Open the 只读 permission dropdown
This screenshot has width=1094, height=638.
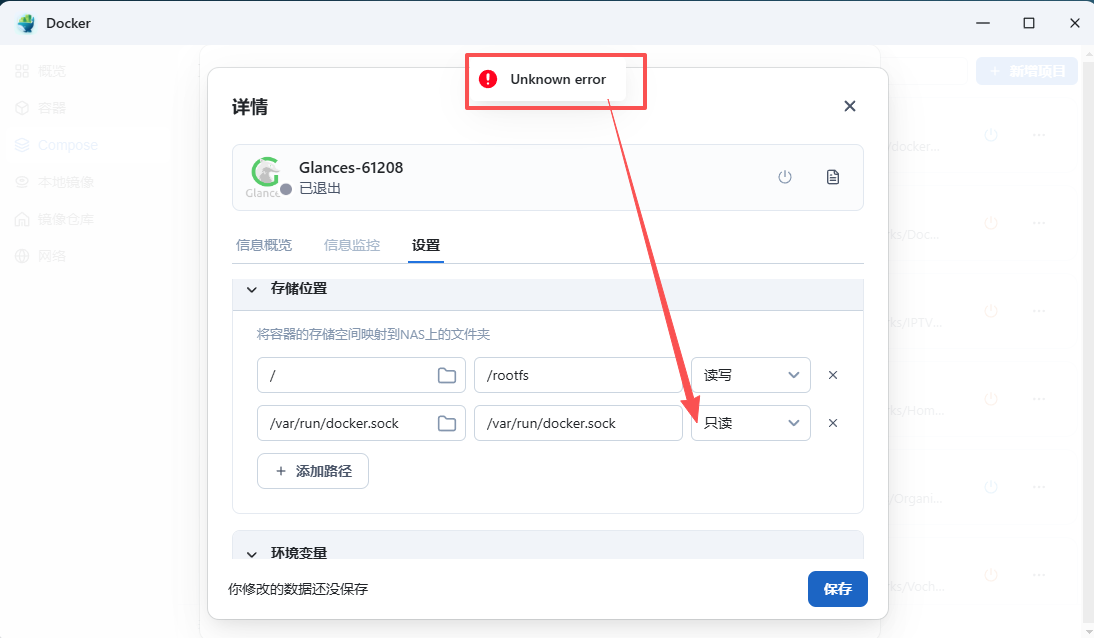click(x=751, y=423)
